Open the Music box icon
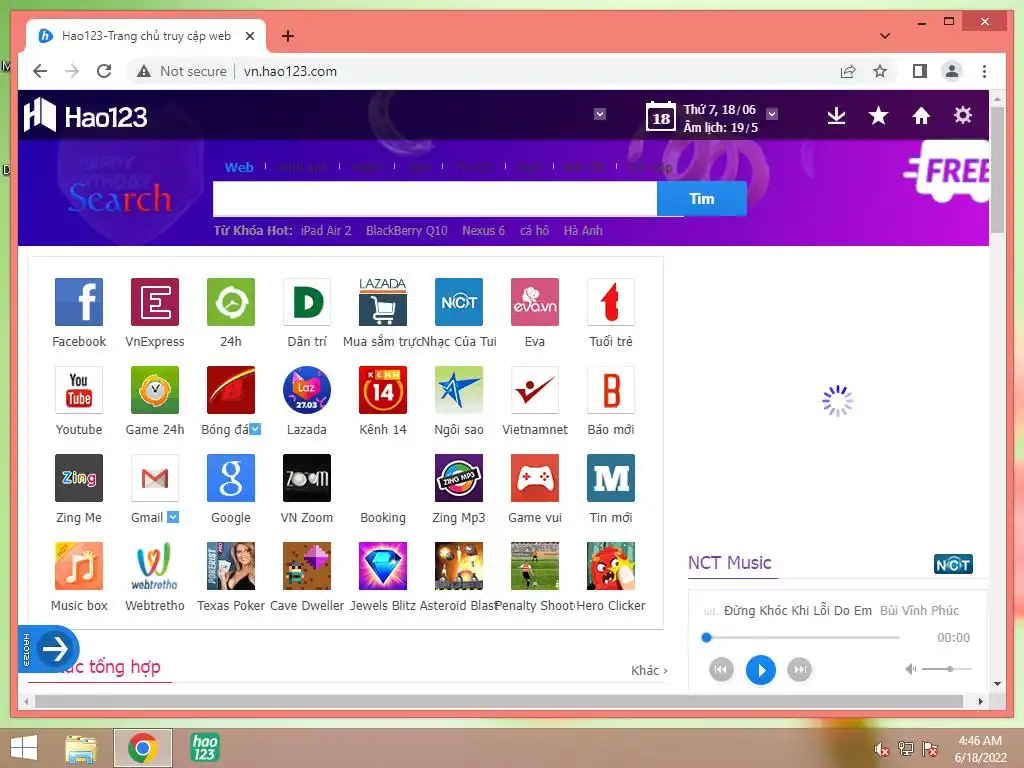This screenshot has width=1024, height=768. click(x=78, y=566)
